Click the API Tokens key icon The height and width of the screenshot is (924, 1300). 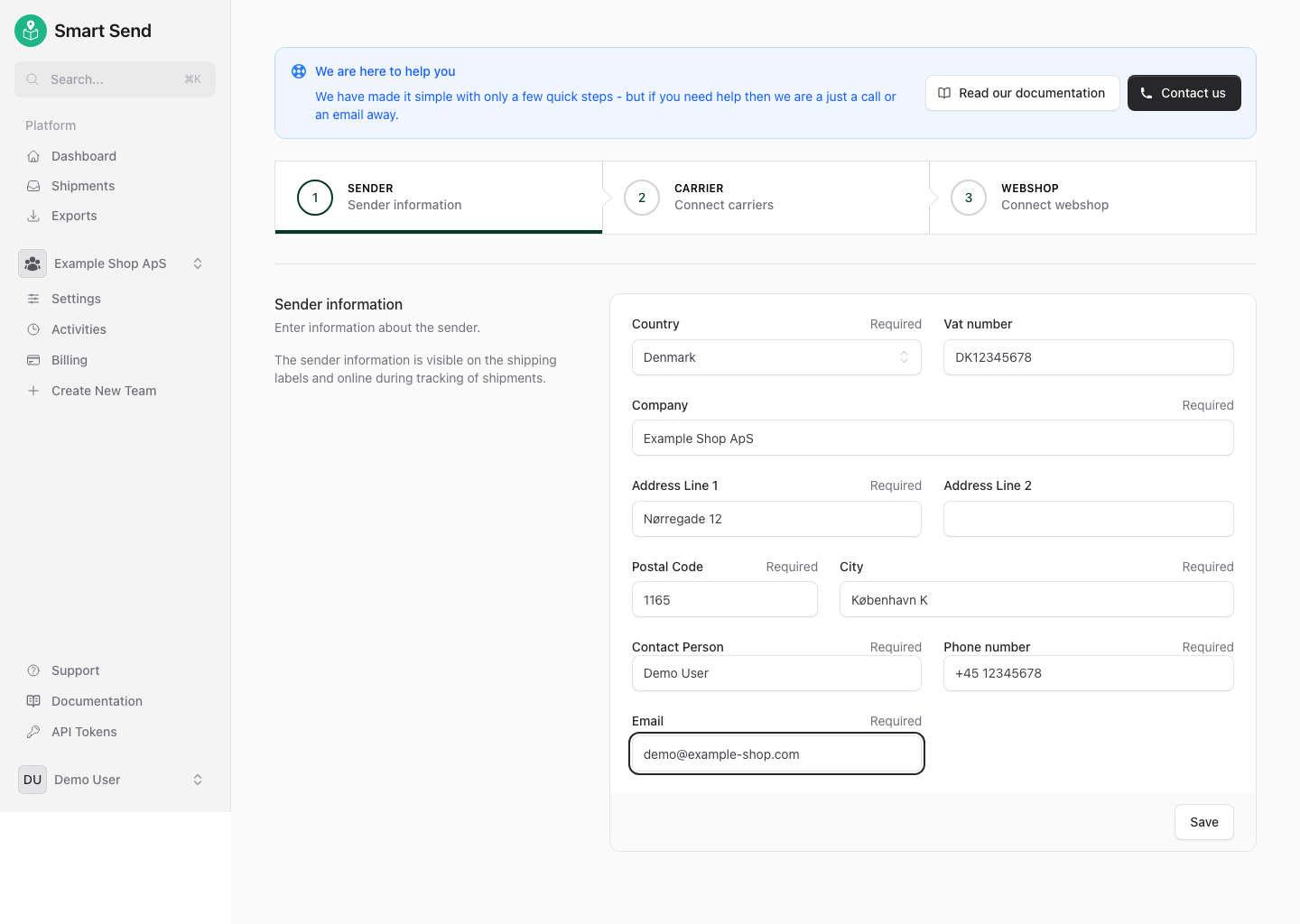(x=33, y=732)
